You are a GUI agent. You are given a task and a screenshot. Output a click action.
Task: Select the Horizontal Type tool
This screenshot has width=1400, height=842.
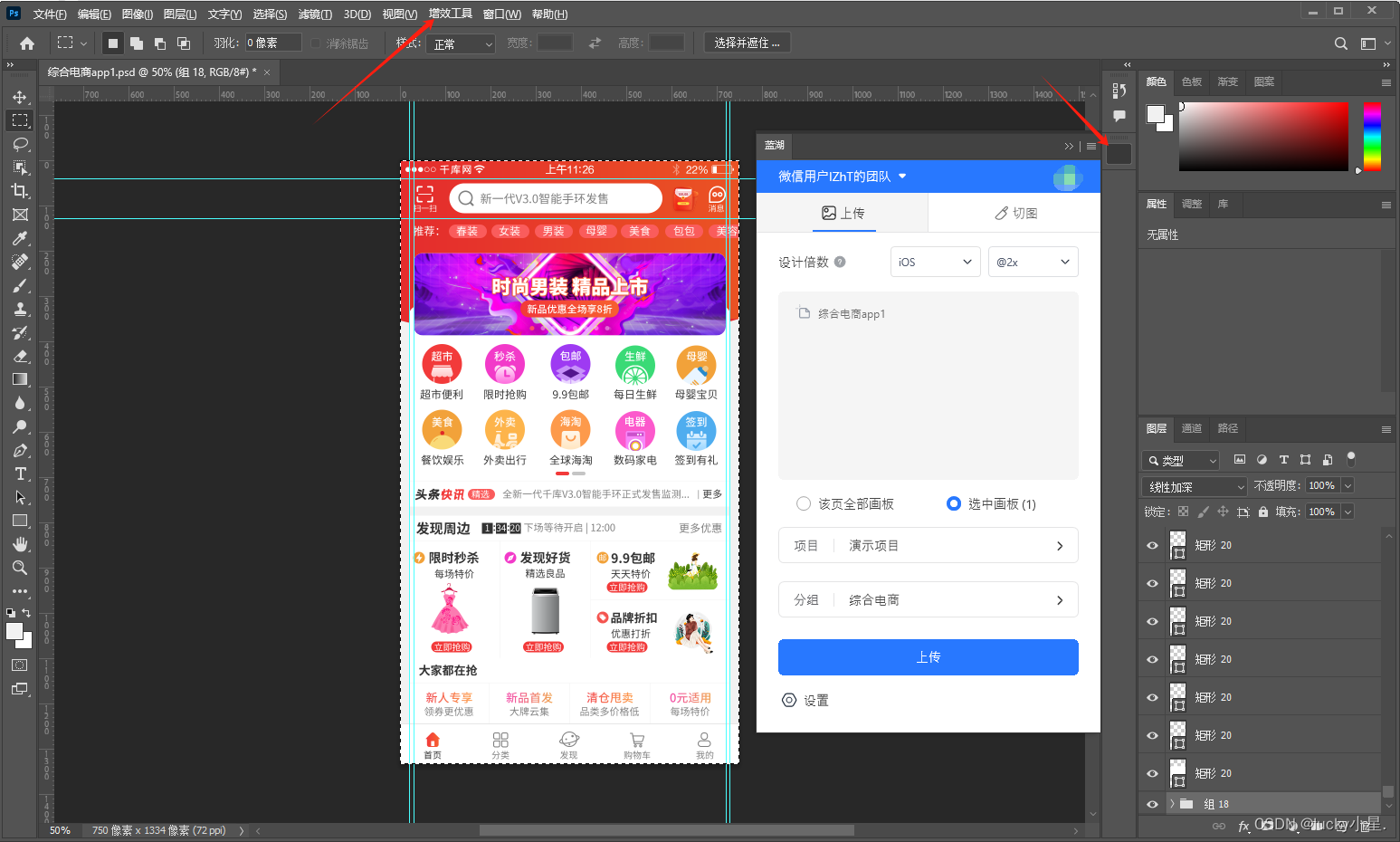tap(20, 474)
